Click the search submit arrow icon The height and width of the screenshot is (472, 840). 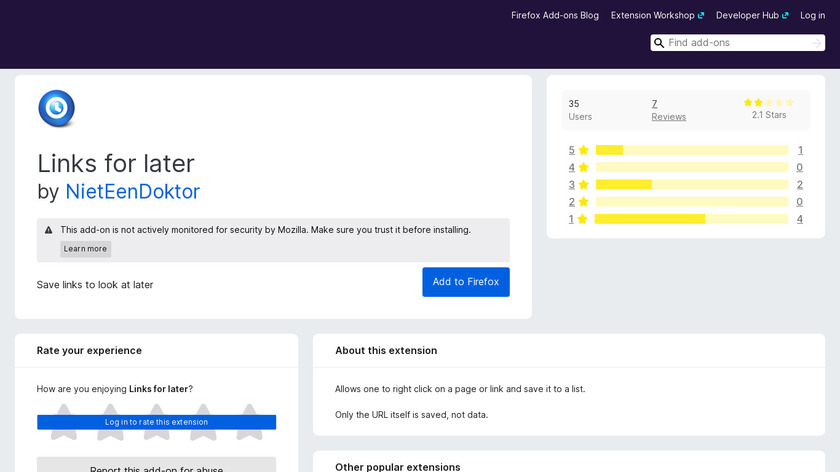pyautogui.click(x=816, y=43)
